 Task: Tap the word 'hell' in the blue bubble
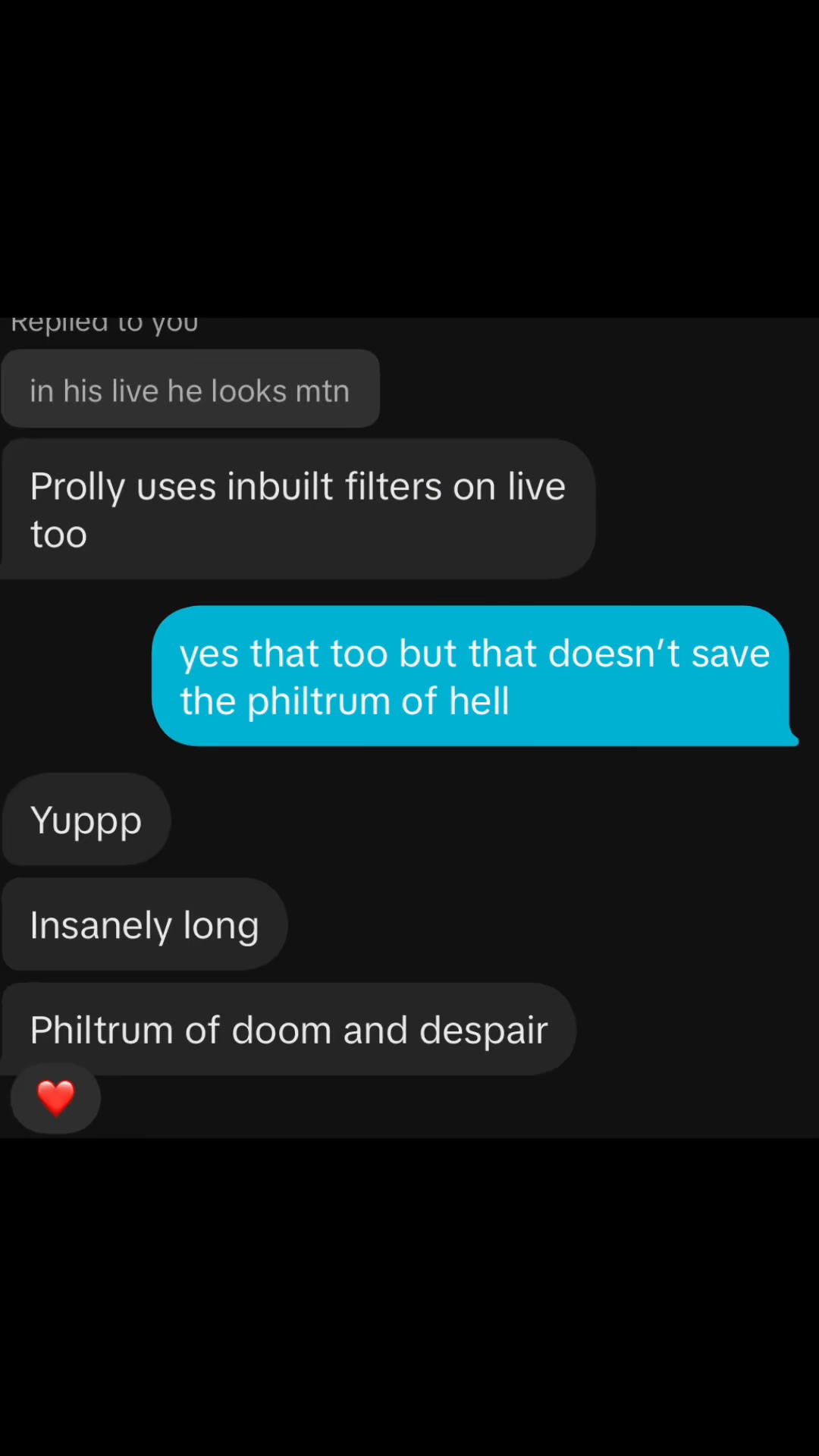point(479,701)
